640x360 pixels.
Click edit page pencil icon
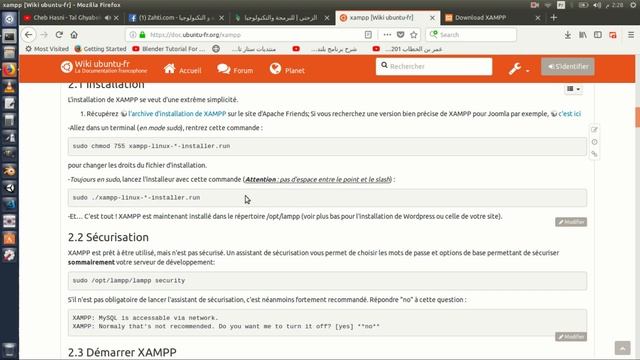[x=594, y=130]
